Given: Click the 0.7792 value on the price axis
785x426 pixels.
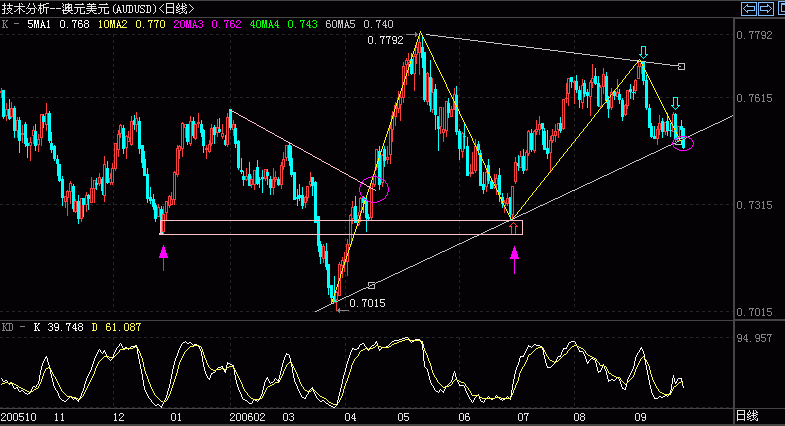Looking at the screenshot, I should pos(754,35).
